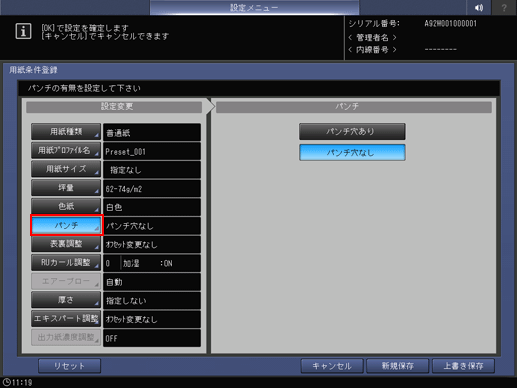Click the information icon beside the message
Viewport: 517px width, 388px height.
tap(23, 32)
